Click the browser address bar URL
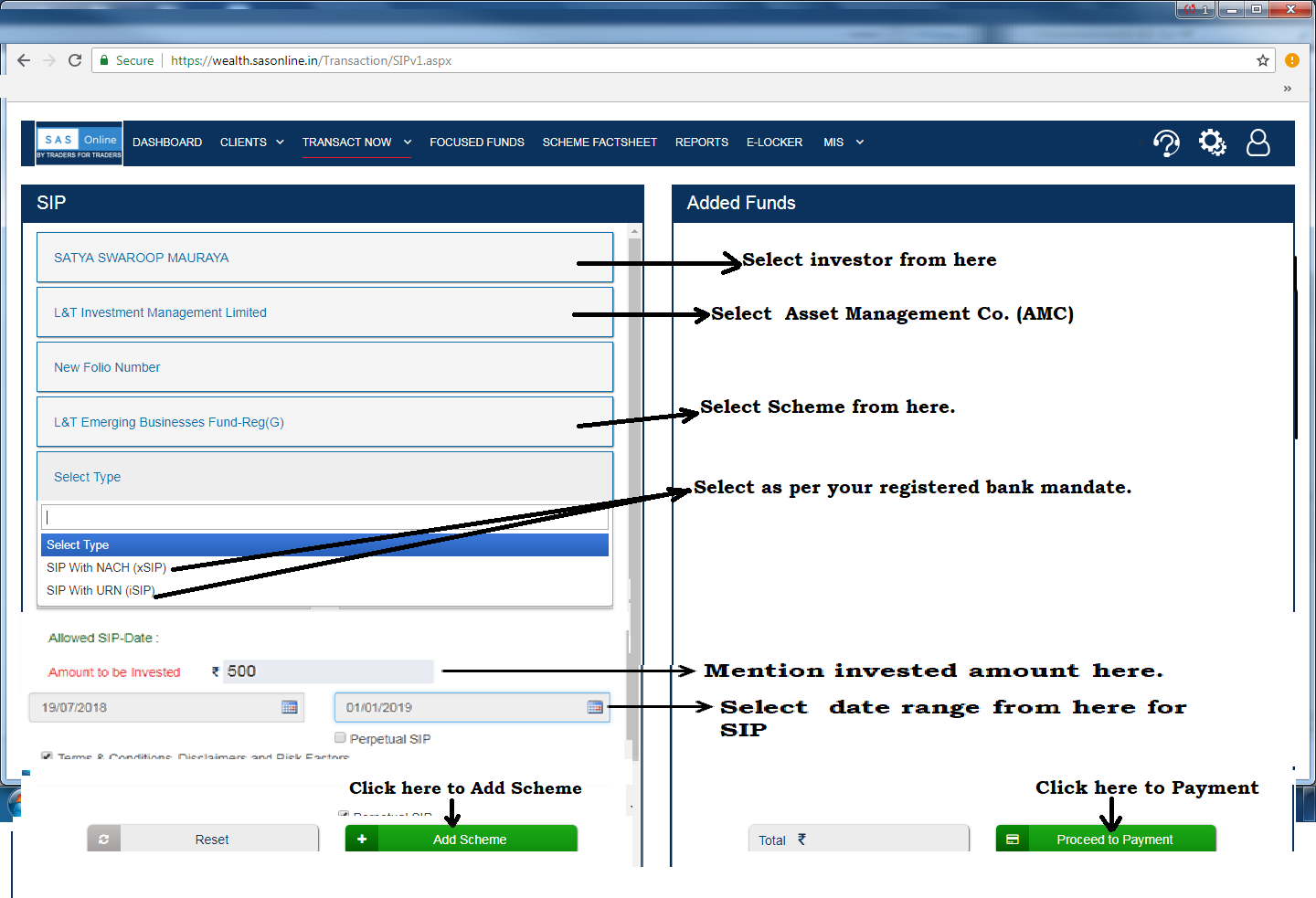Image resolution: width=1316 pixels, height=898 pixels. (x=311, y=60)
